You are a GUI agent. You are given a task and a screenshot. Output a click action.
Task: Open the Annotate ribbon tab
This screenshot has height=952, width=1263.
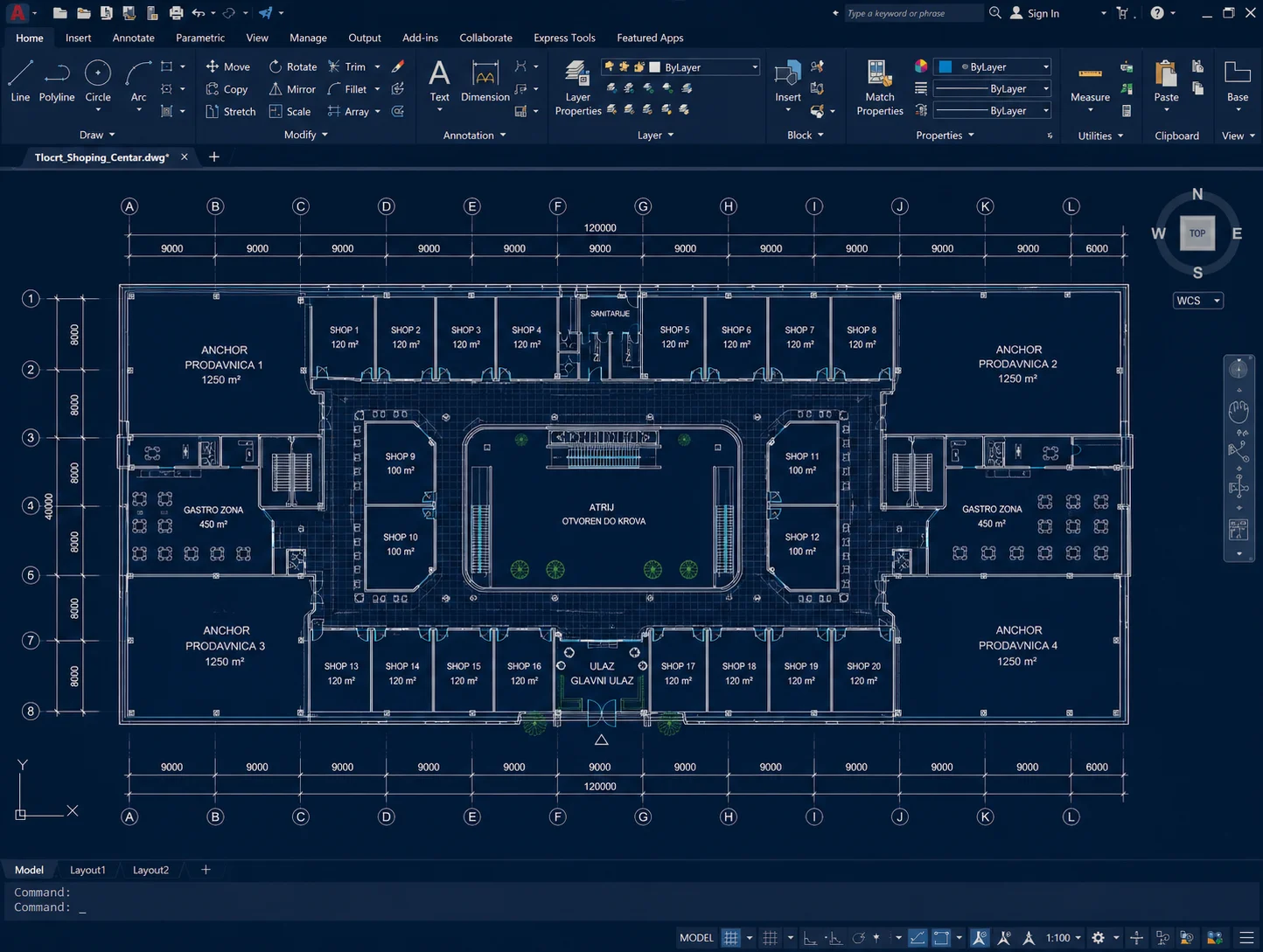133,38
